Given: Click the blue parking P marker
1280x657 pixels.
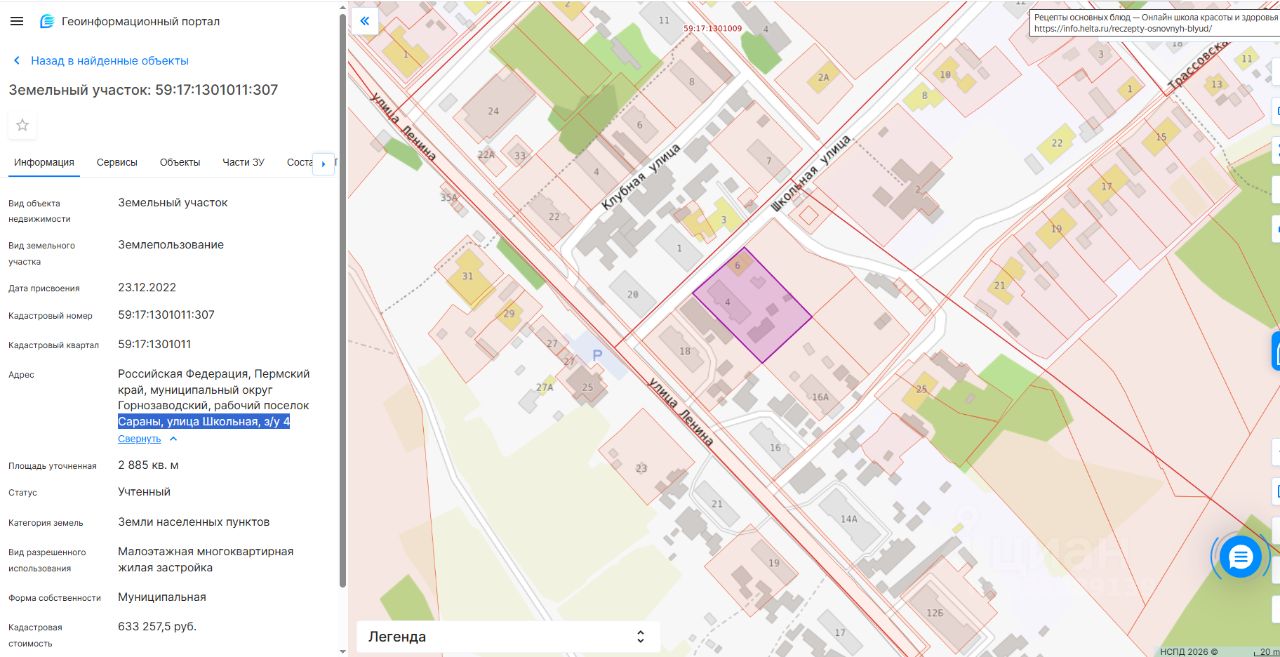Looking at the screenshot, I should tap(597, 355).
